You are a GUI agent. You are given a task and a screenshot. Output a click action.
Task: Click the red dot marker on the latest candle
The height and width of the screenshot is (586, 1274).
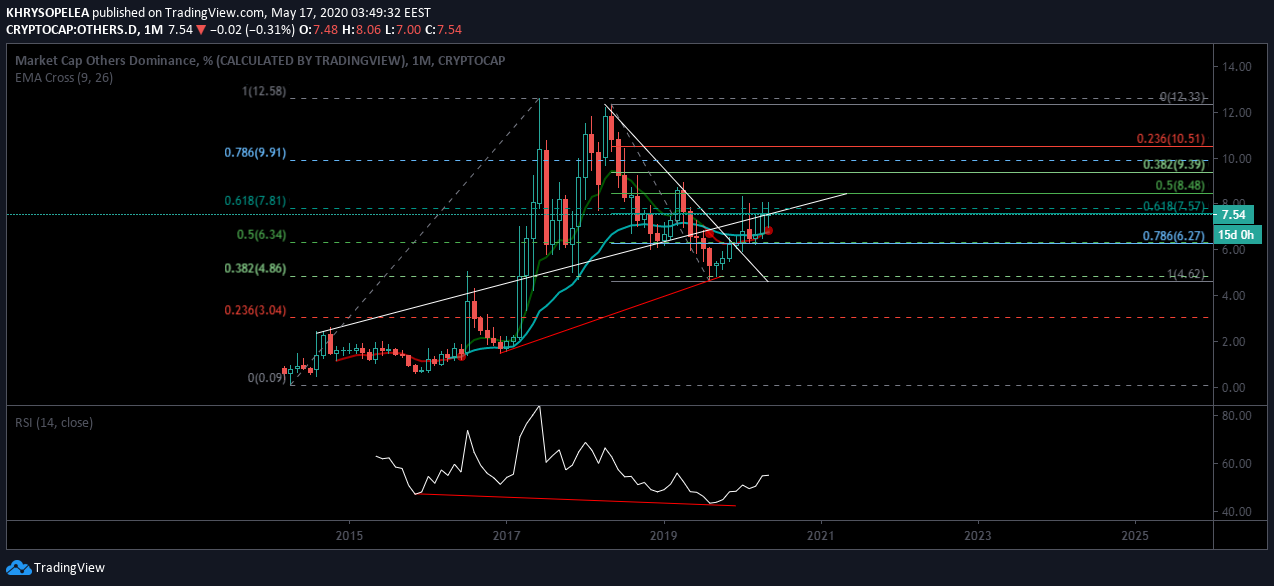pyautogui.click(x=768, y=231)
